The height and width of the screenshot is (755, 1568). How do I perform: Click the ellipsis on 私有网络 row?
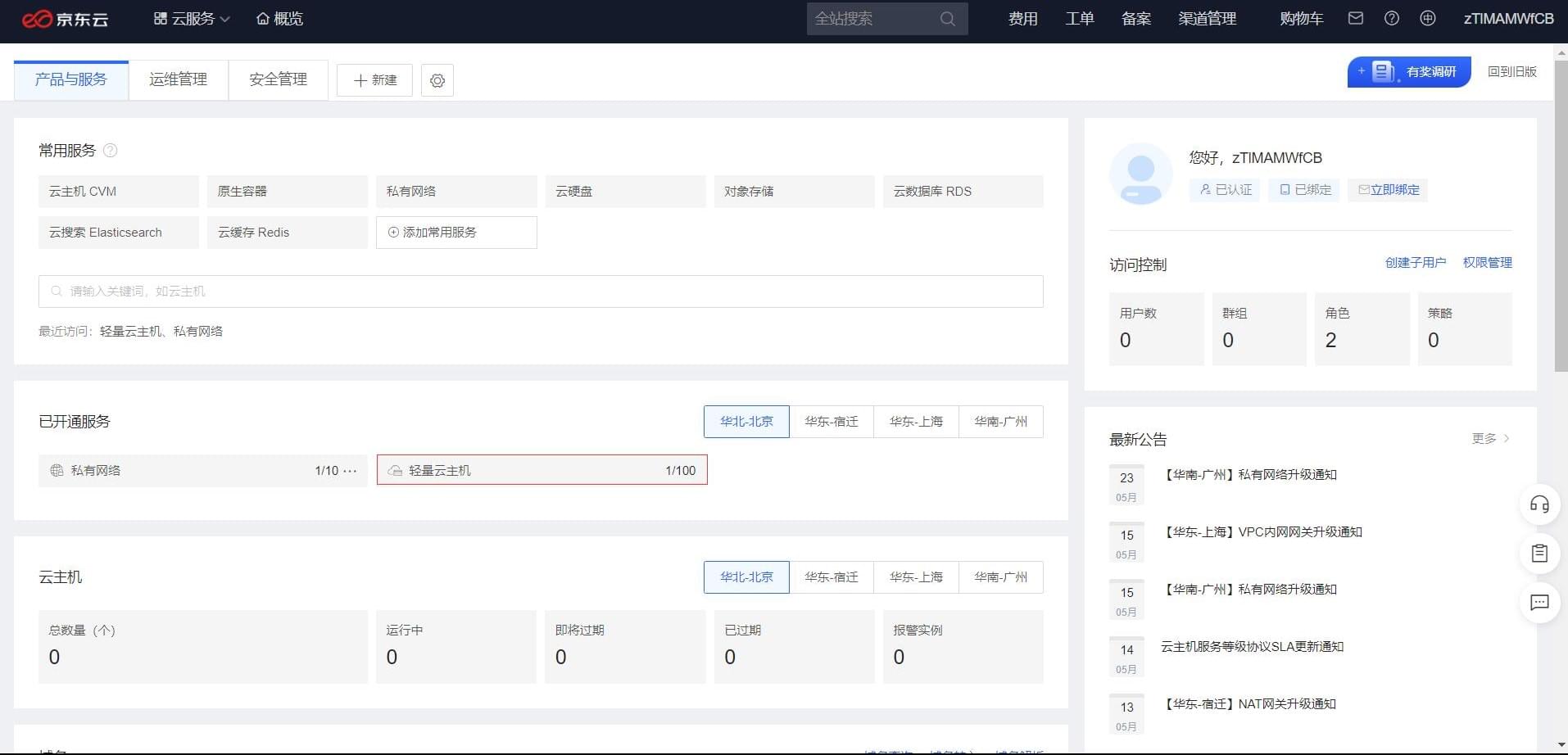point(350,471)
